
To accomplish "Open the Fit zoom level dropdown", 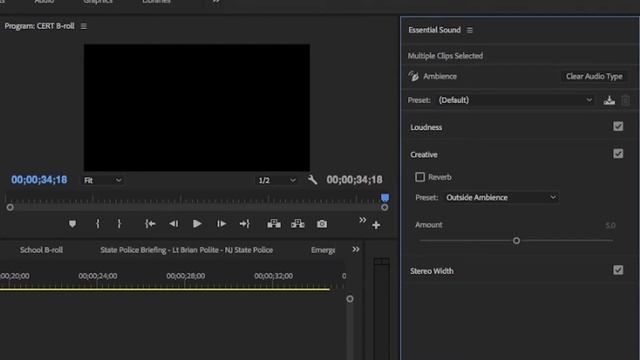I will pyautogui.click(x=102, y=180).
